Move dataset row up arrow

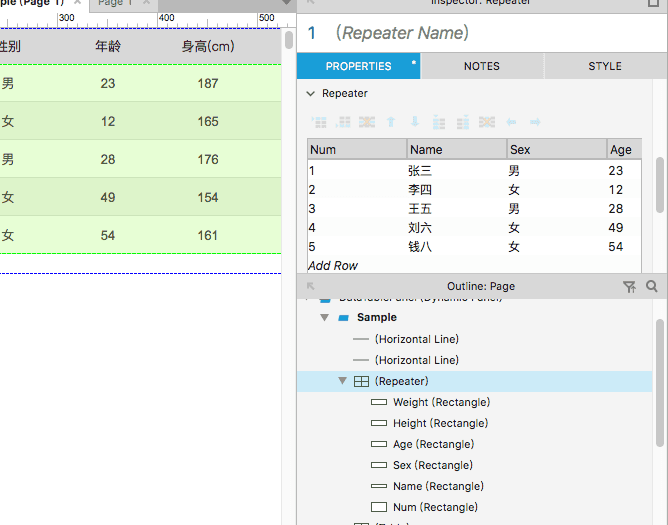pos(391,122)
